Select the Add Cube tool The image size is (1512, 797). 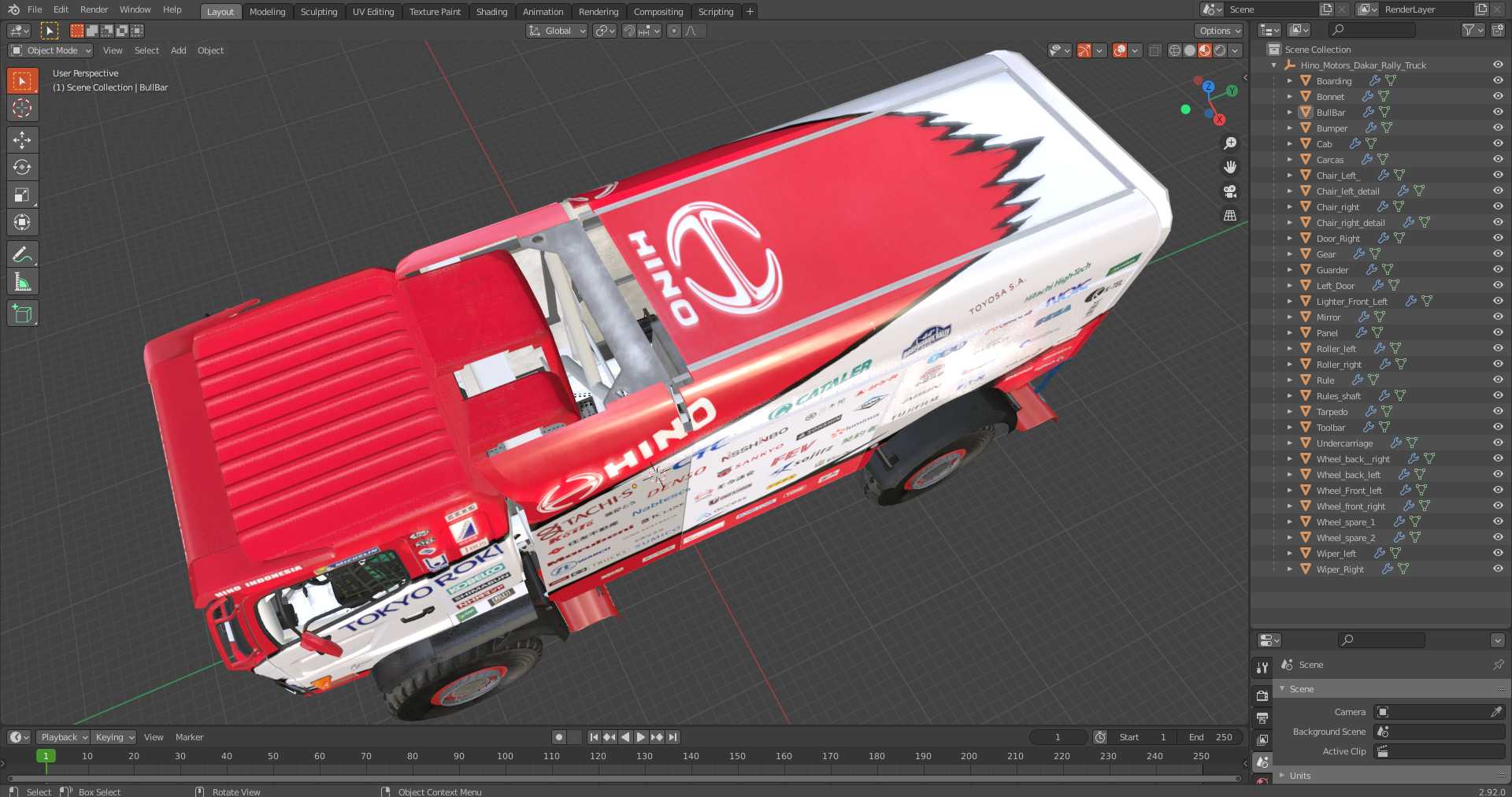[x=22, y=313]
